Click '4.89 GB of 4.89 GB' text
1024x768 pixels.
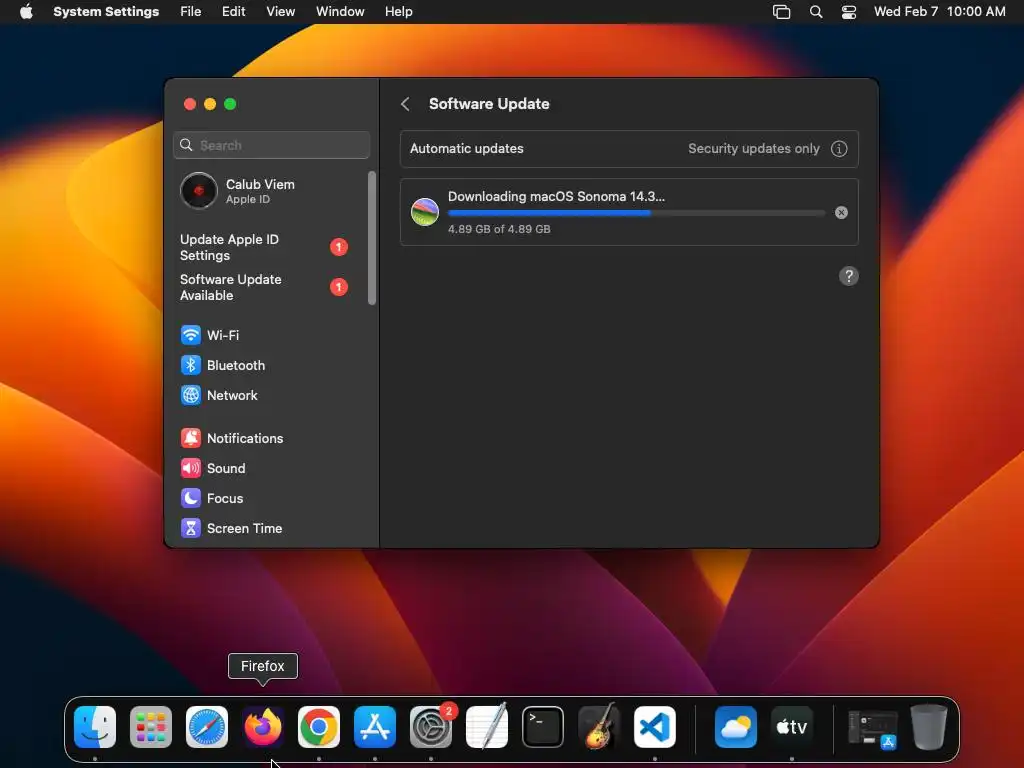(499, 229)
